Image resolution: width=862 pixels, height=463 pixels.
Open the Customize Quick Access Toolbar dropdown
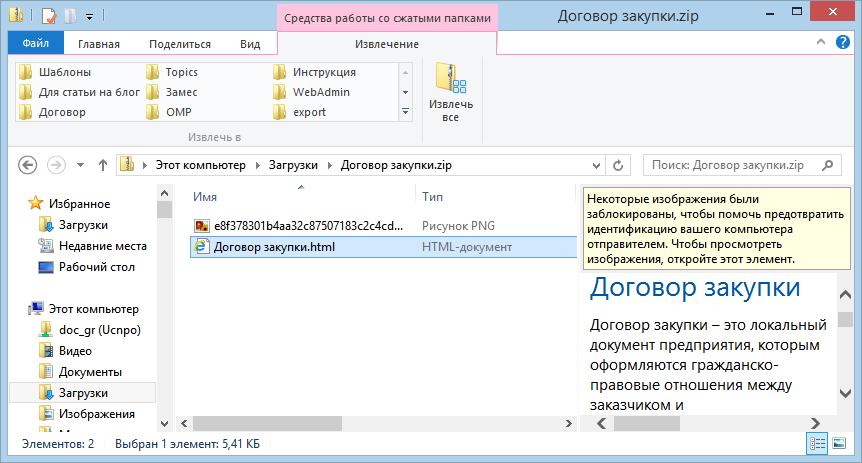pos(89,17)
